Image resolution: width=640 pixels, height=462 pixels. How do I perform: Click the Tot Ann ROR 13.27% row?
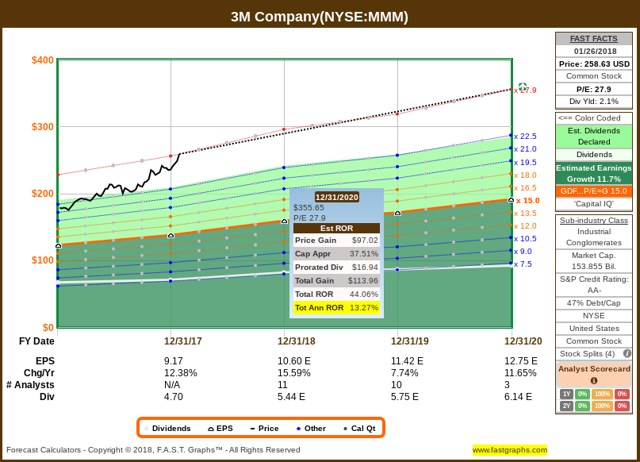(x=336, y=308)
